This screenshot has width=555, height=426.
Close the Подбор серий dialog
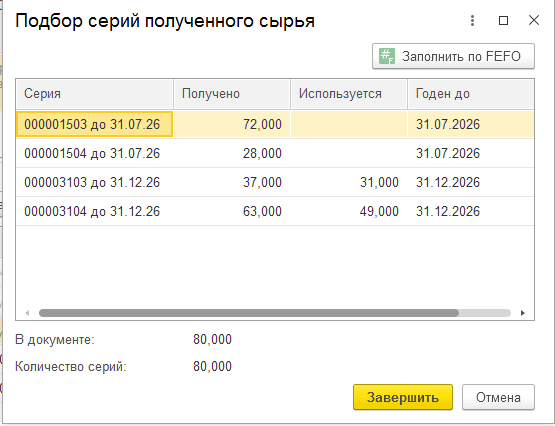[533, 21]
